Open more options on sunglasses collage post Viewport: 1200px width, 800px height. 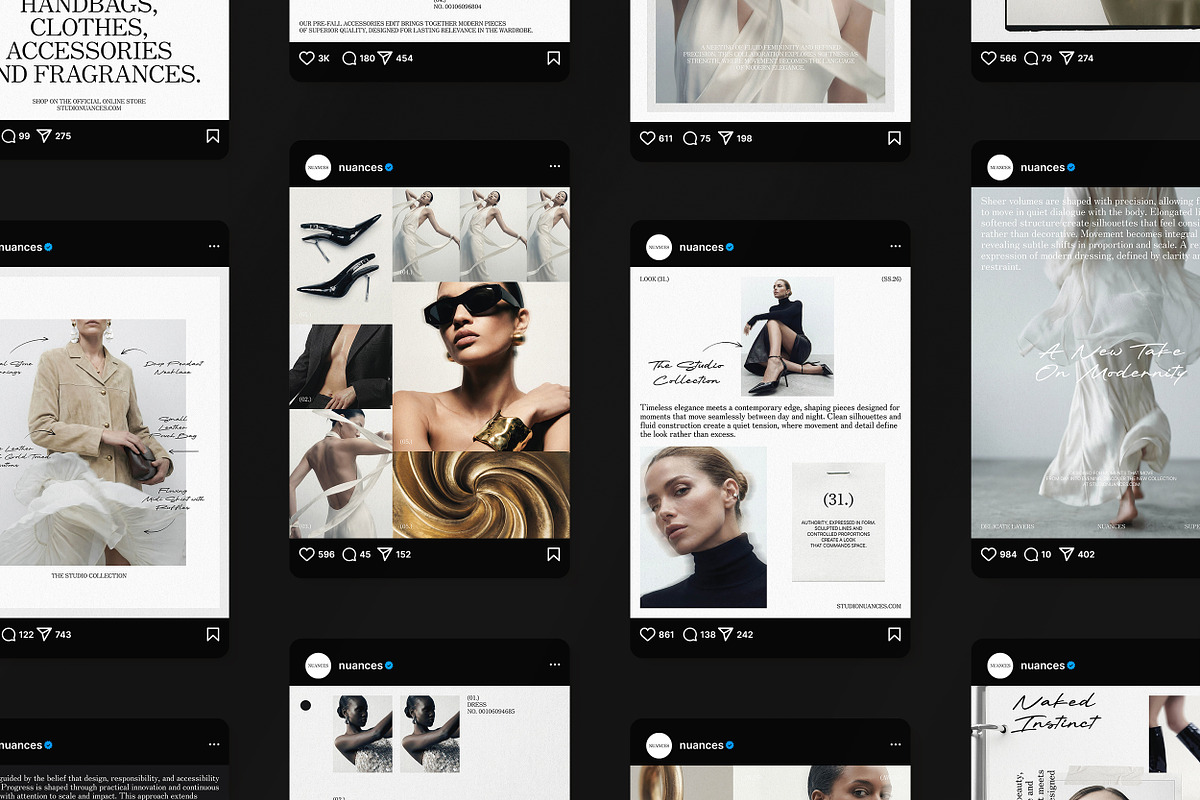click(x=554, y=167)
